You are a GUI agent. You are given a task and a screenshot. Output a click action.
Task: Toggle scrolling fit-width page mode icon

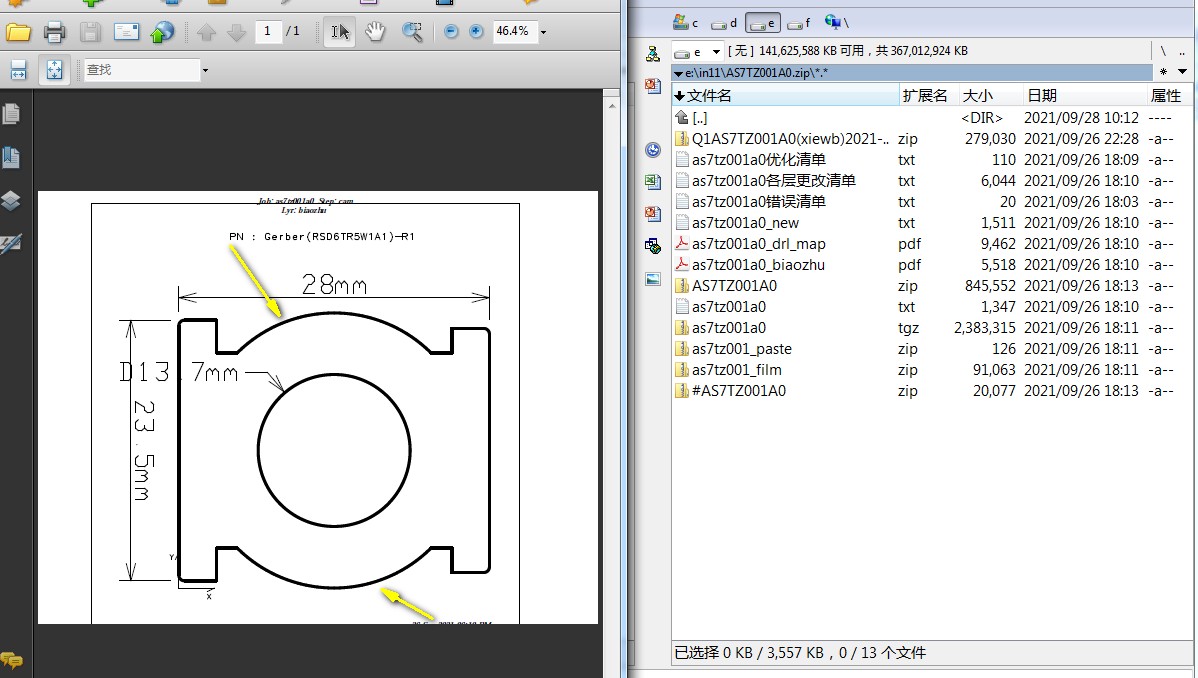pos(18,70)
